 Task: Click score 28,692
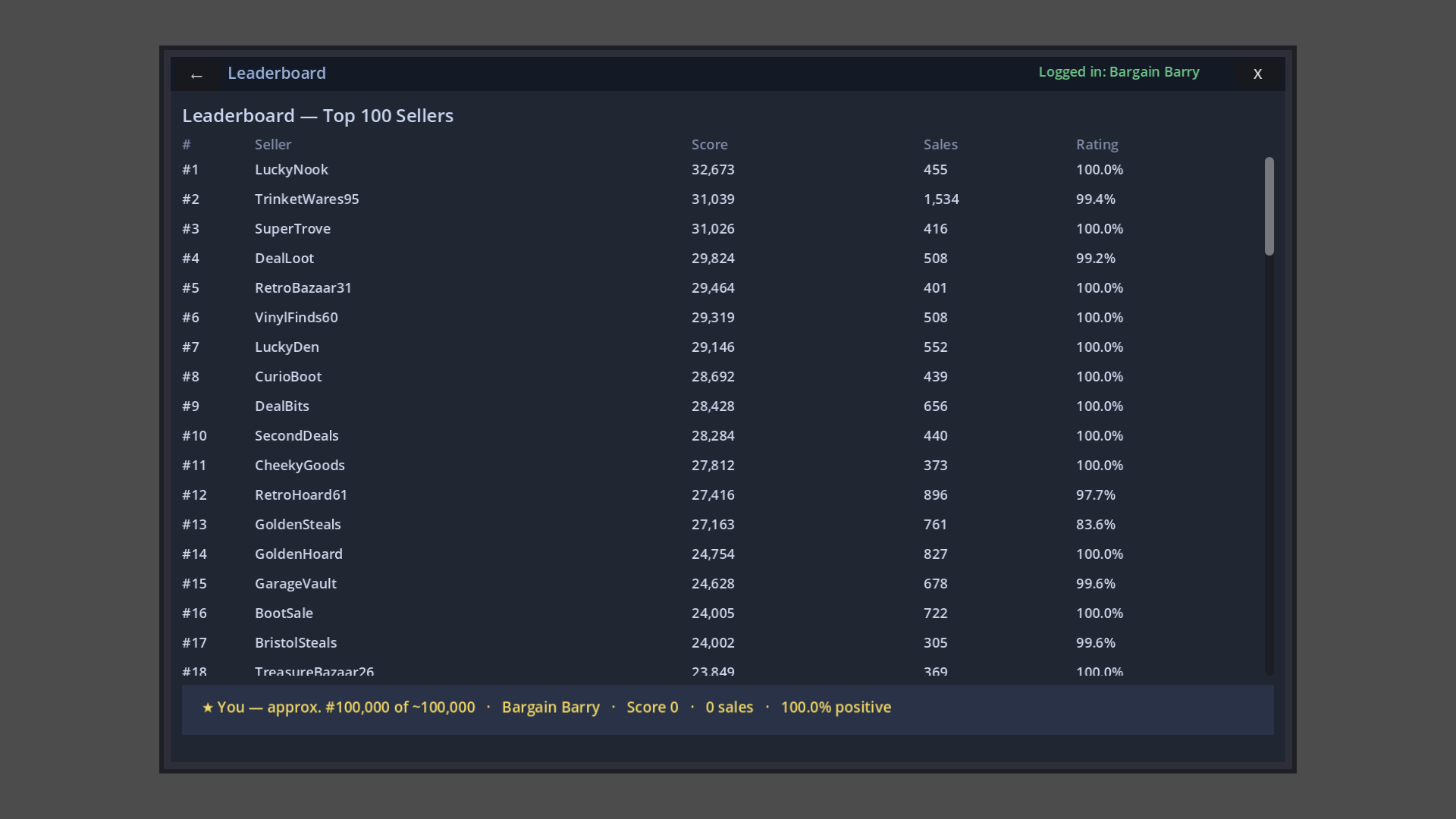click(x=712, y=377)
